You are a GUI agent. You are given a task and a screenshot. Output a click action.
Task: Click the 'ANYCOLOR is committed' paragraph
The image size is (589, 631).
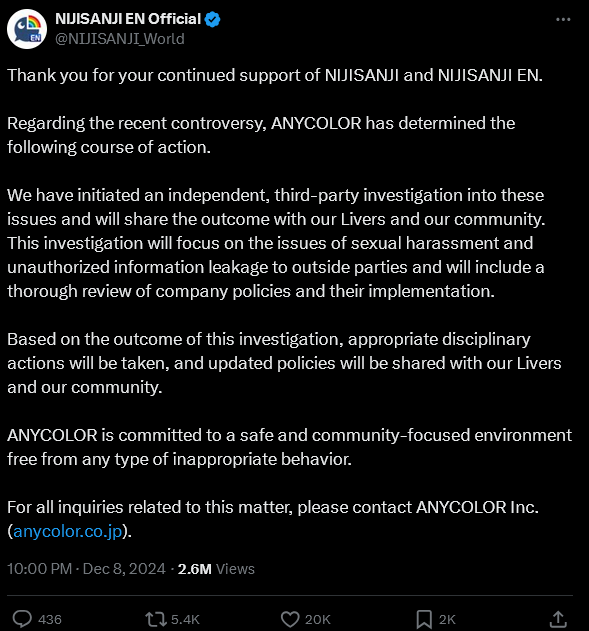[289, 447]
